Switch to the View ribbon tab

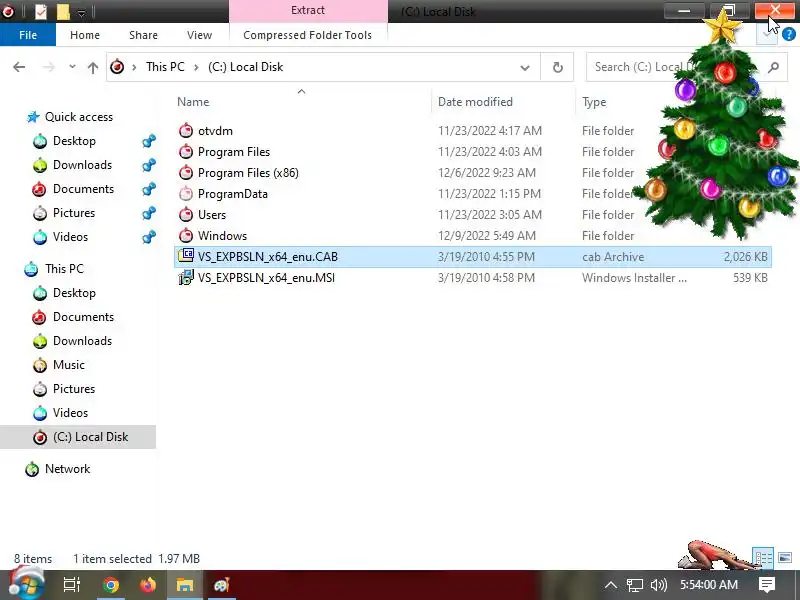199,35
